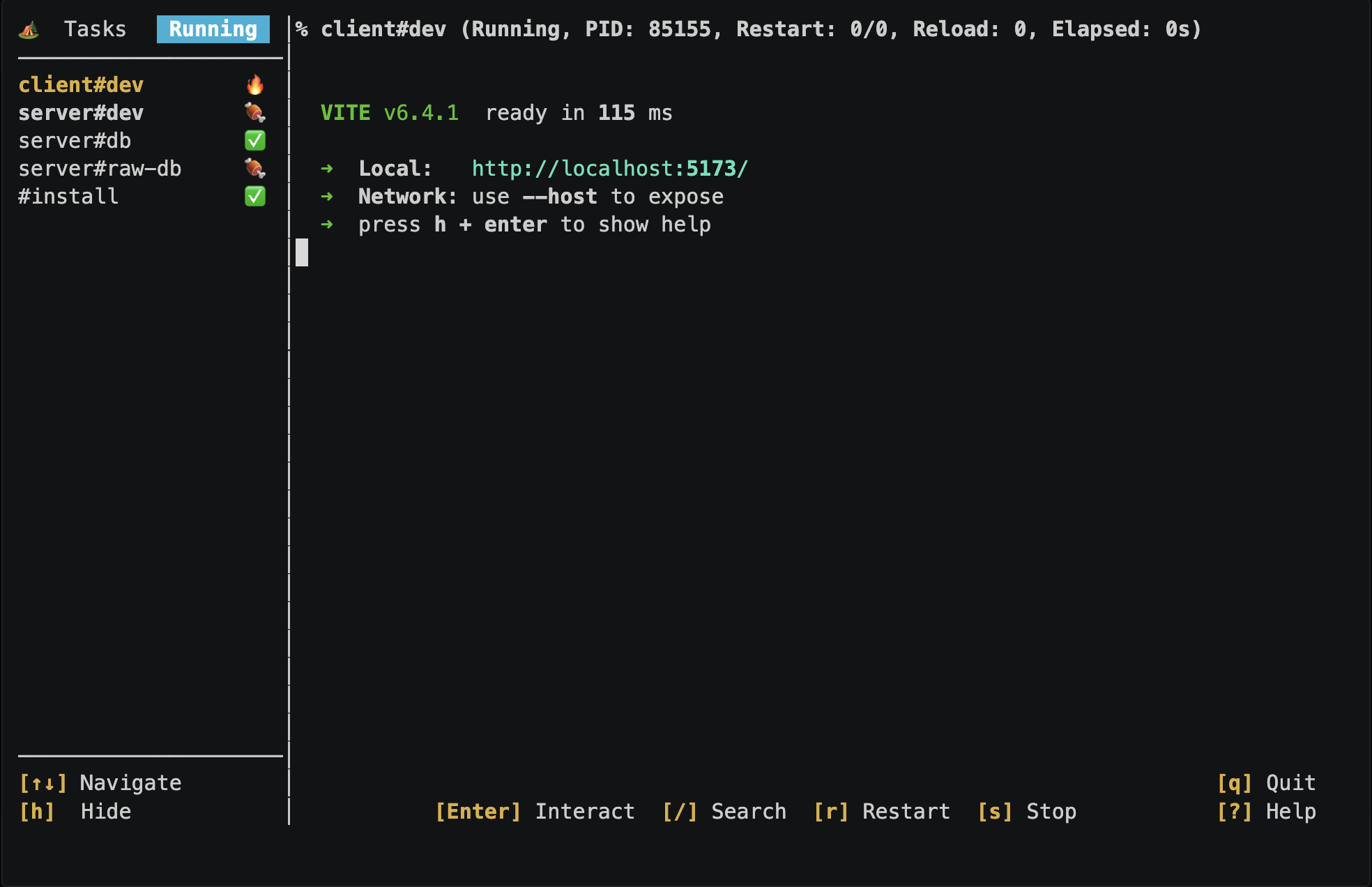
Task: Click the green checkmark beside server#db
Action: click(x=255, y=140)
